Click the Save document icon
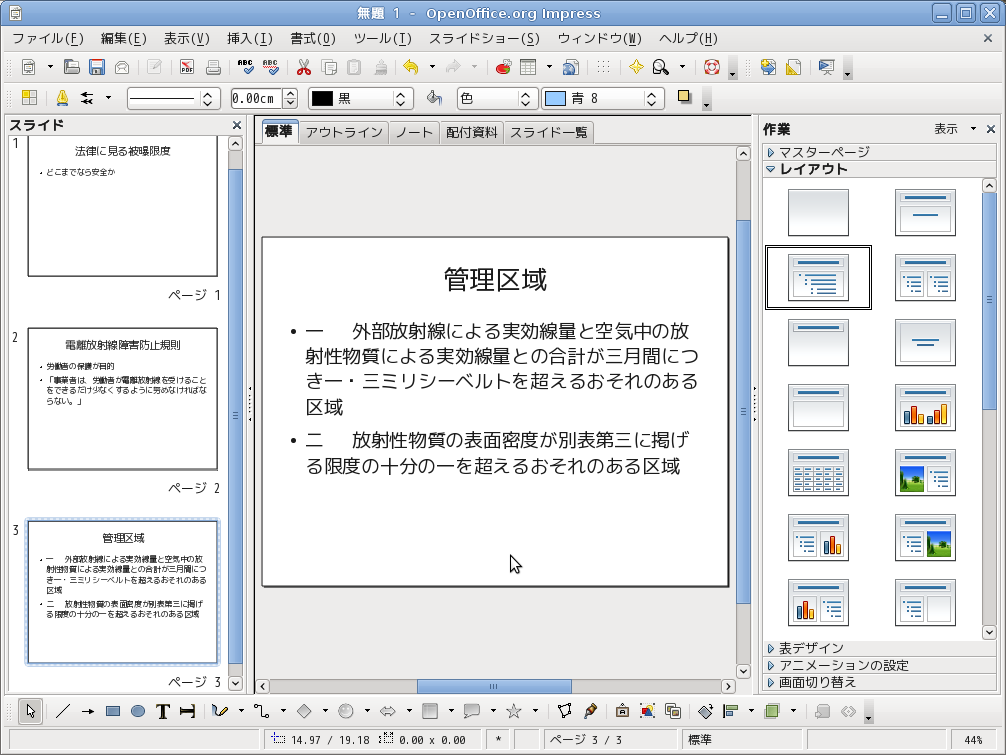The height and width of the screenshot is (755, 1006). (x=97, y=67)
